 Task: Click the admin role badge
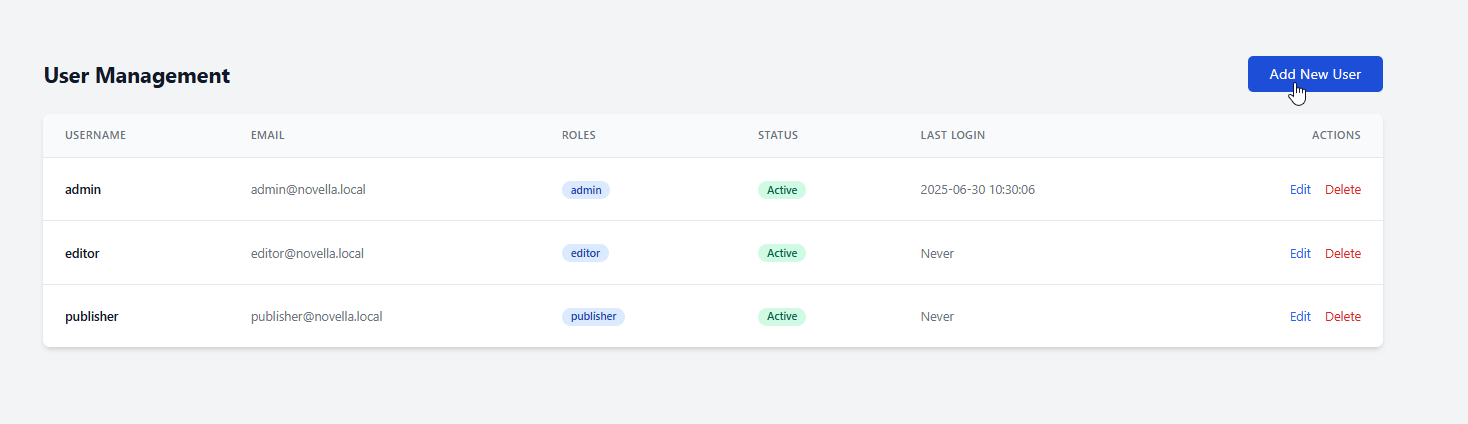(585, 190)
